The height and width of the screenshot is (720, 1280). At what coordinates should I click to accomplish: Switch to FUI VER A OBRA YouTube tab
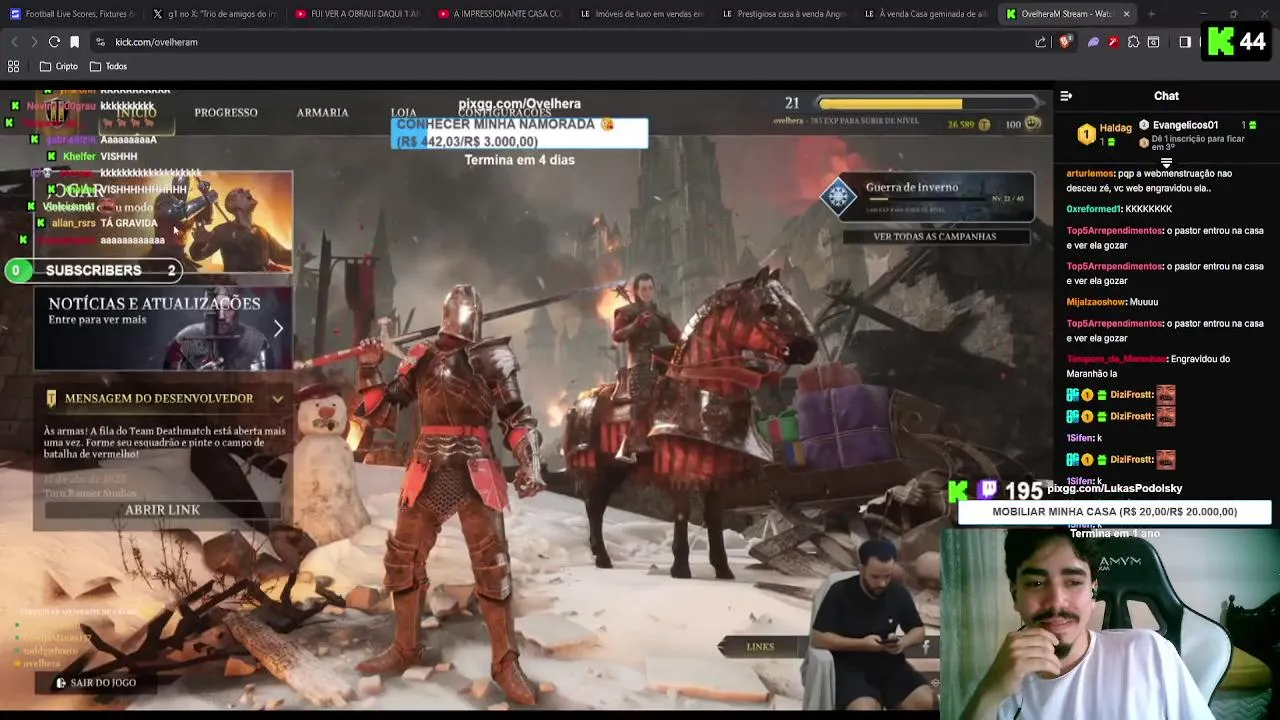pyautogui.click(x=358, y=14)
